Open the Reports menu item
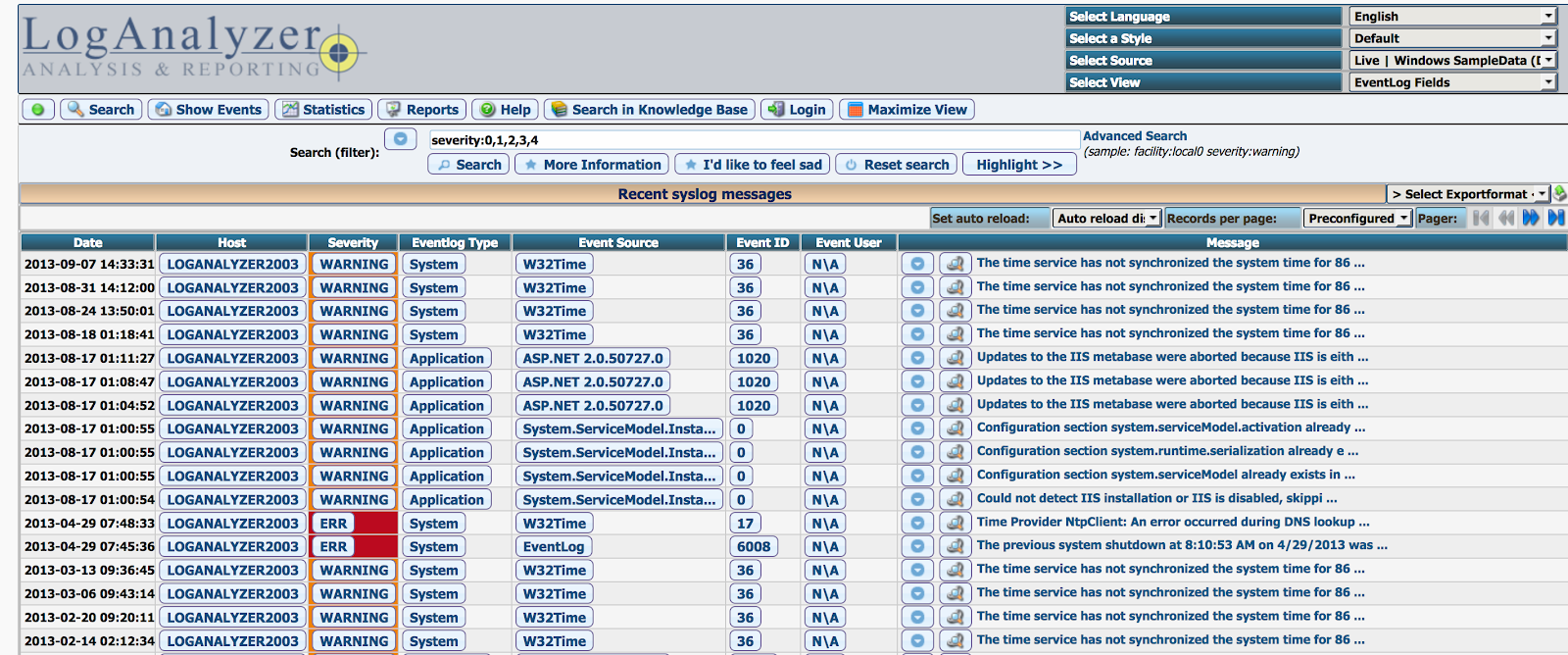The height and width of the screenshot is (655, 1568). pos(422,110)
